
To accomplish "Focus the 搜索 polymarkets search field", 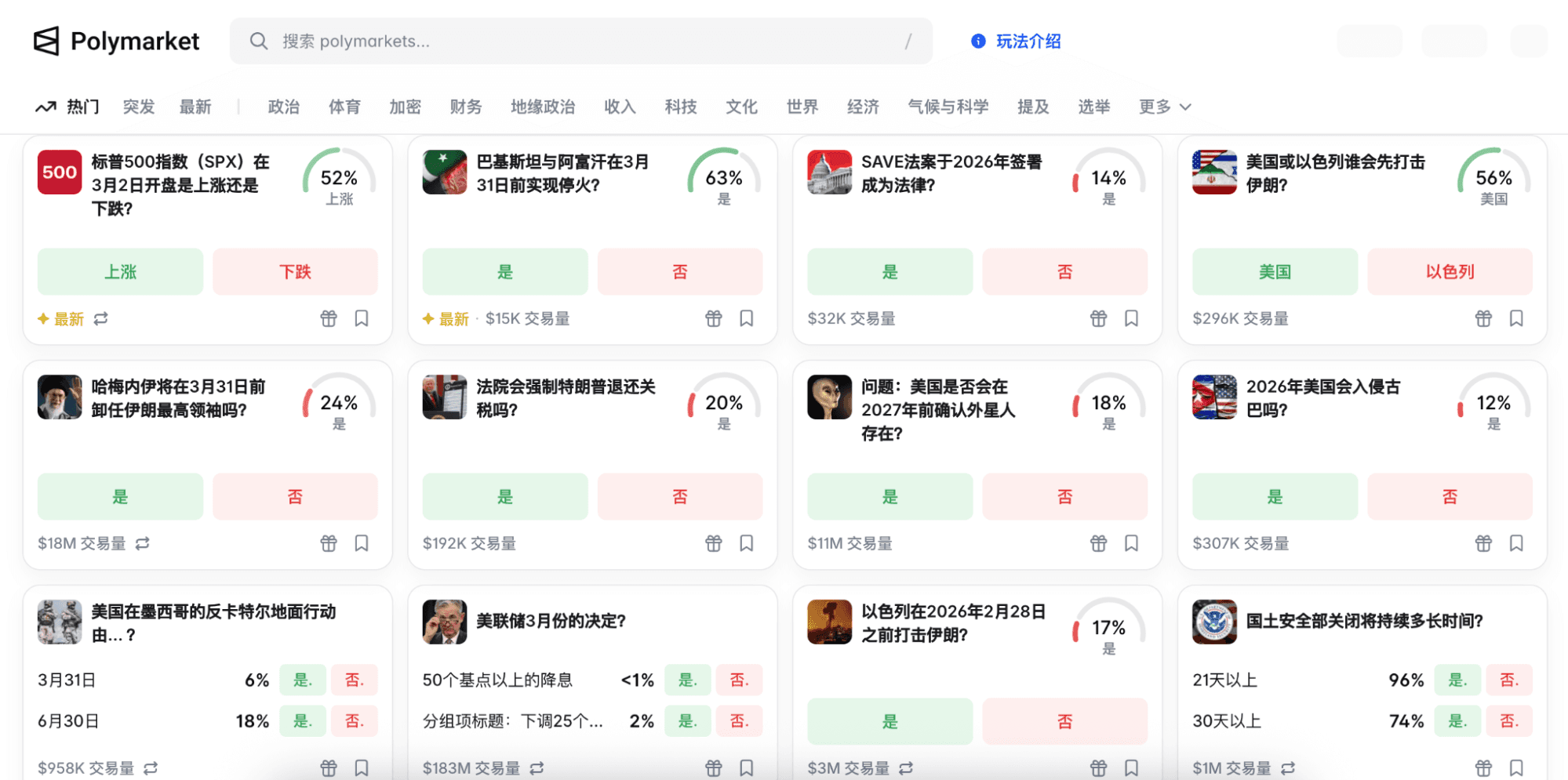I will click(580, 41).
